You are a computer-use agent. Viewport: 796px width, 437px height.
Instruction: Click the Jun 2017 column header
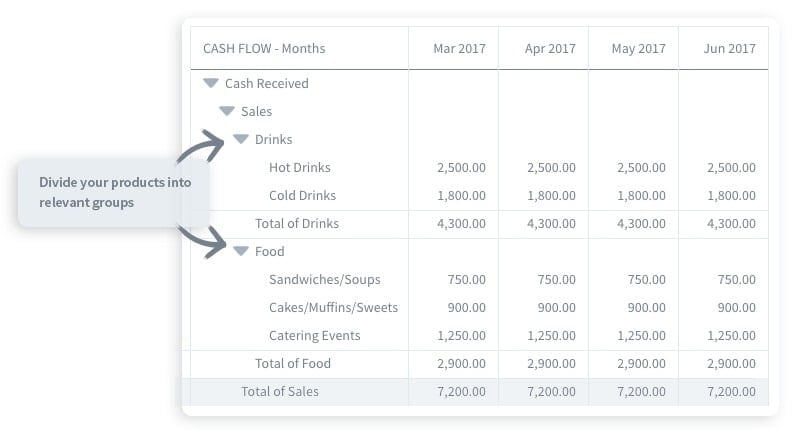pos(729,49)
